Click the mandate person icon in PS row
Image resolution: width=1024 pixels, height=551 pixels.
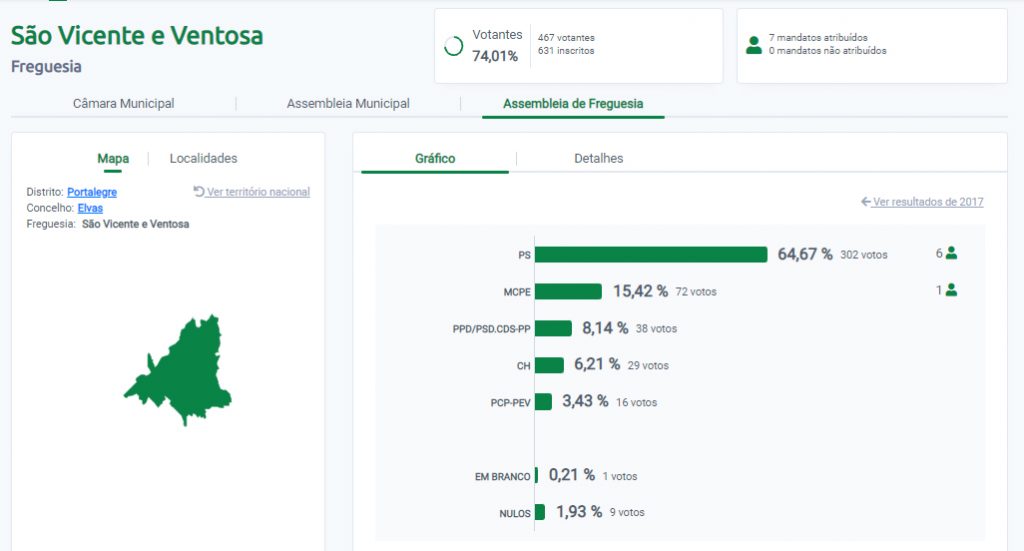point(951,254)
